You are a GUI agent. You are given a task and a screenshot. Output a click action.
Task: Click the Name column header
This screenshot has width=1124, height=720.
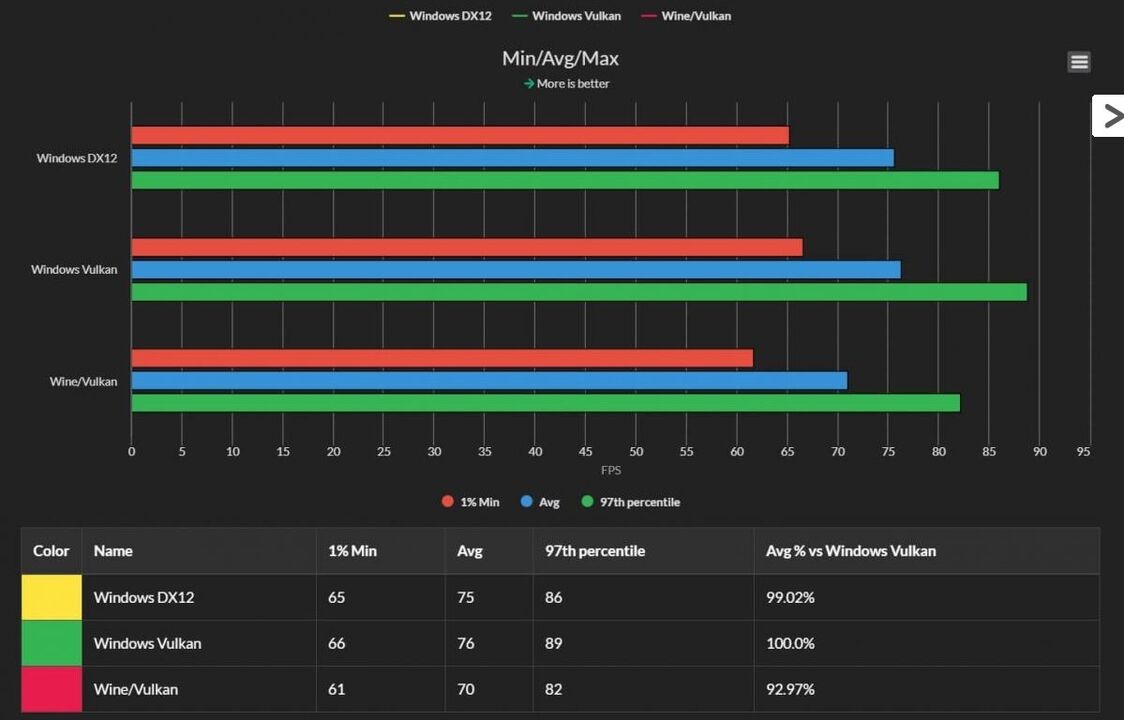[x=199, y=551]
